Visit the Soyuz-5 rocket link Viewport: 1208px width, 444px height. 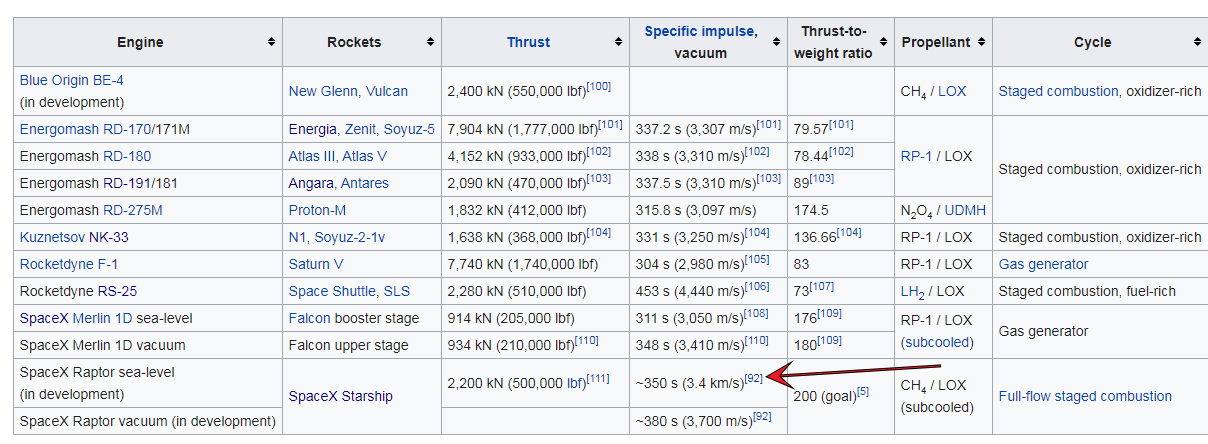410,129
